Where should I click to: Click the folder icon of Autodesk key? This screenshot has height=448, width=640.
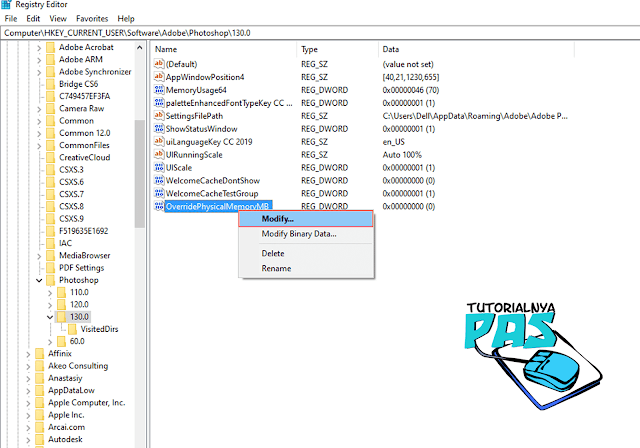click(40, 439)
